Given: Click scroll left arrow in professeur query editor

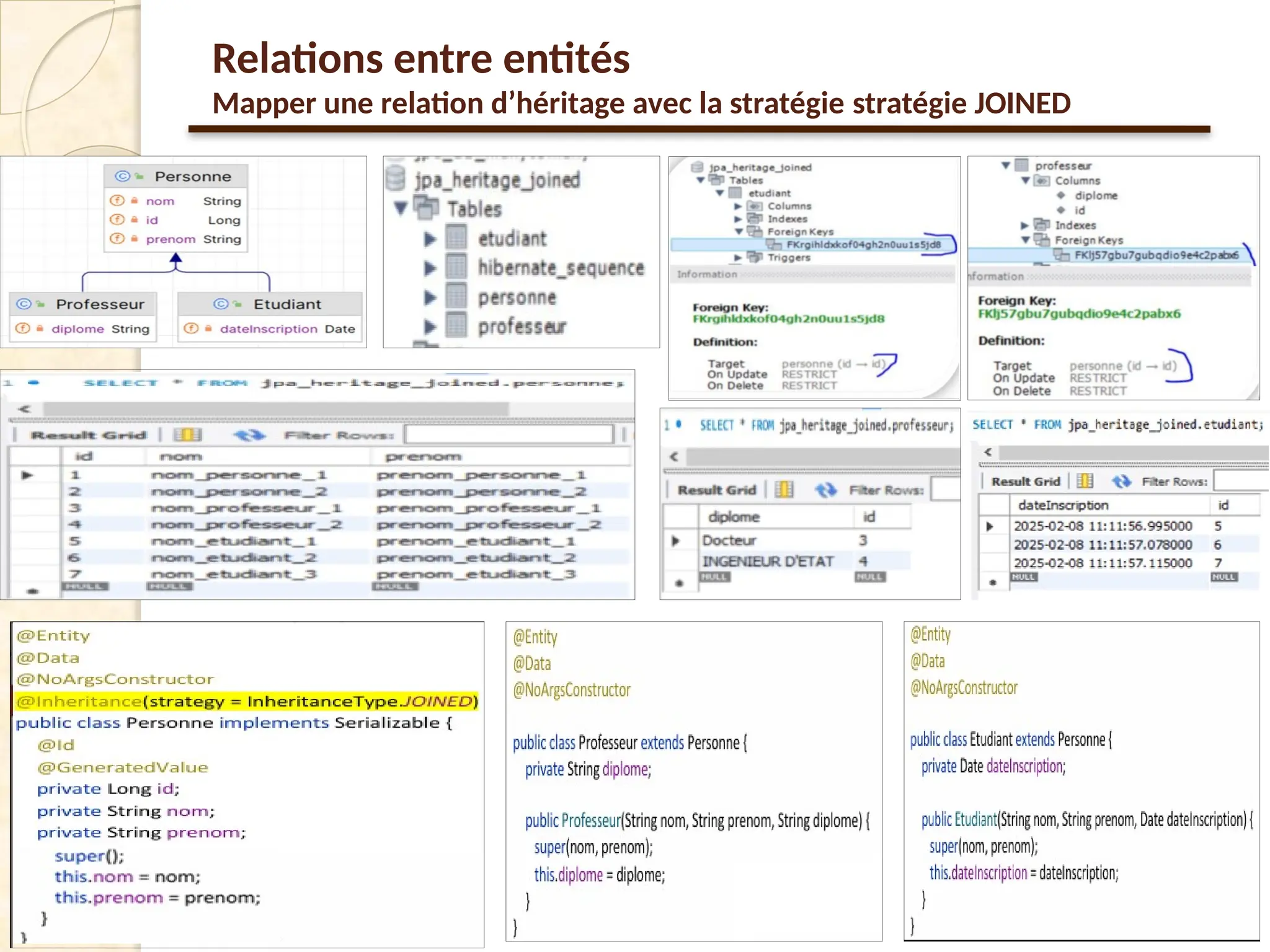Looking at the screenshot, I should tap(674, 457).
